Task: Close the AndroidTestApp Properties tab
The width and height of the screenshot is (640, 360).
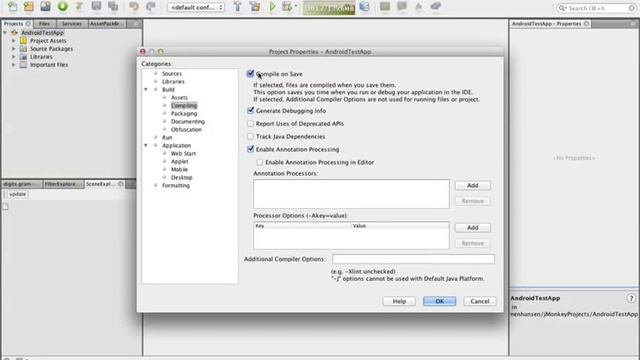Action: pyautogui.click(x=587, y=24)
